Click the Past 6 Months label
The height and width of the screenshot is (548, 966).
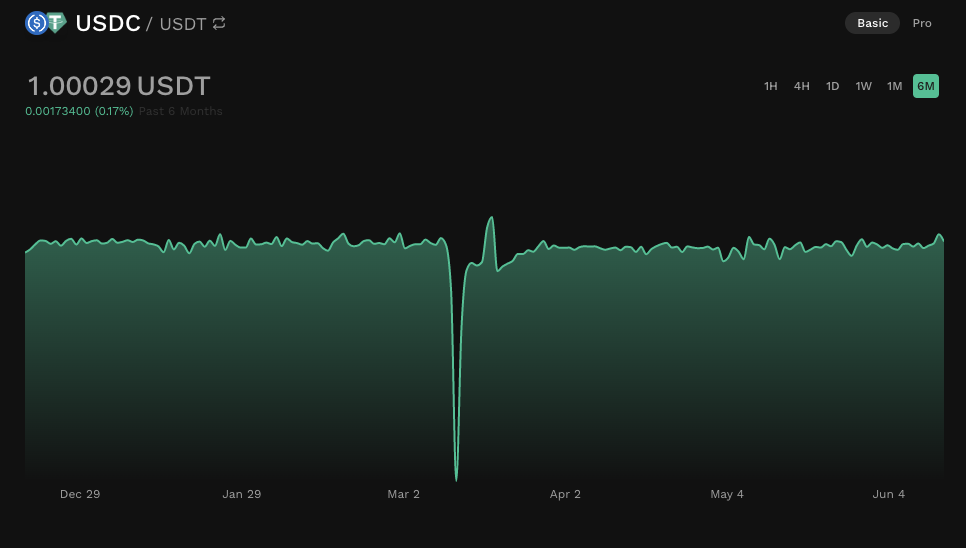181,111
